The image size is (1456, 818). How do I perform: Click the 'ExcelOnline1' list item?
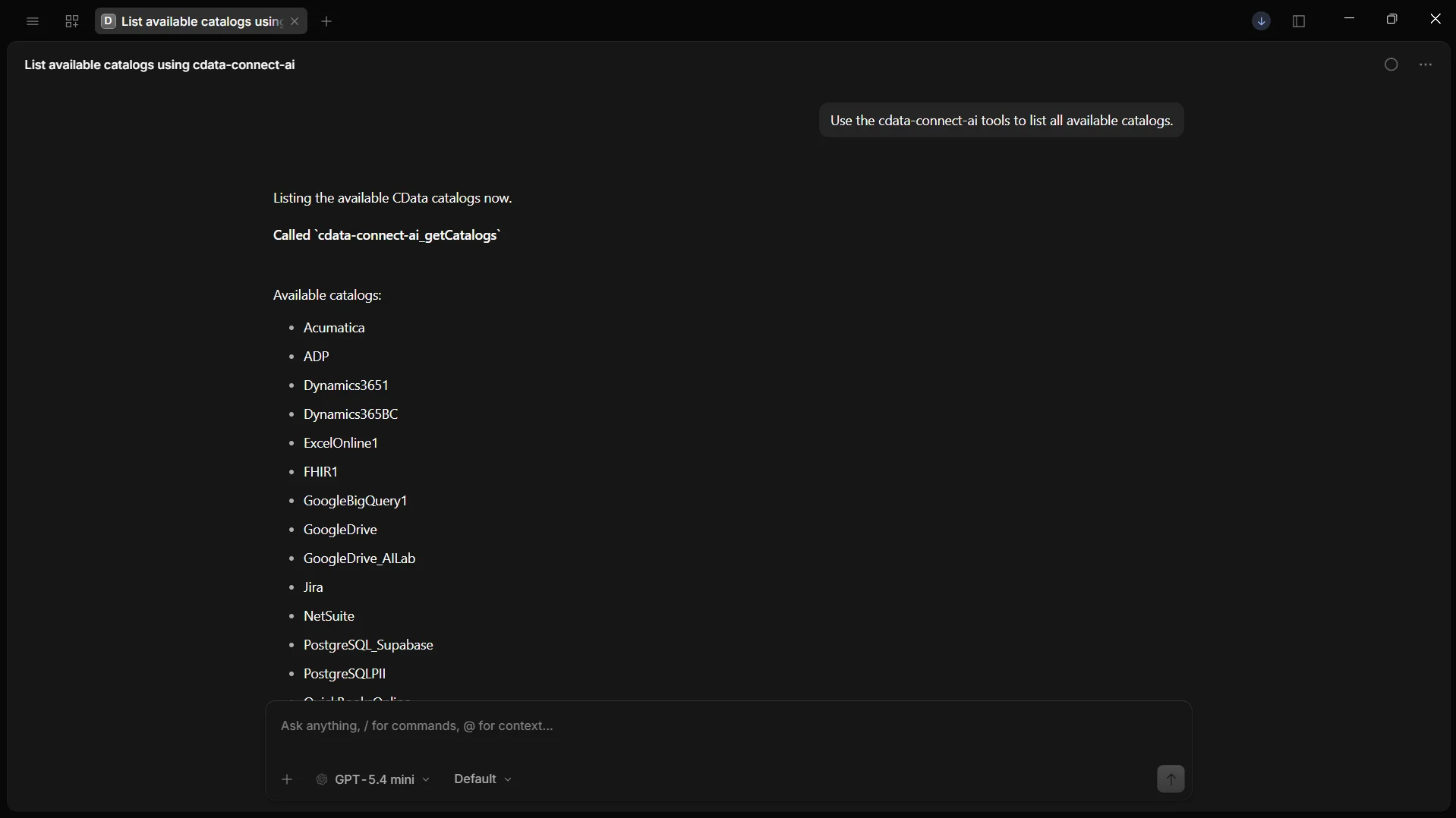341,444
